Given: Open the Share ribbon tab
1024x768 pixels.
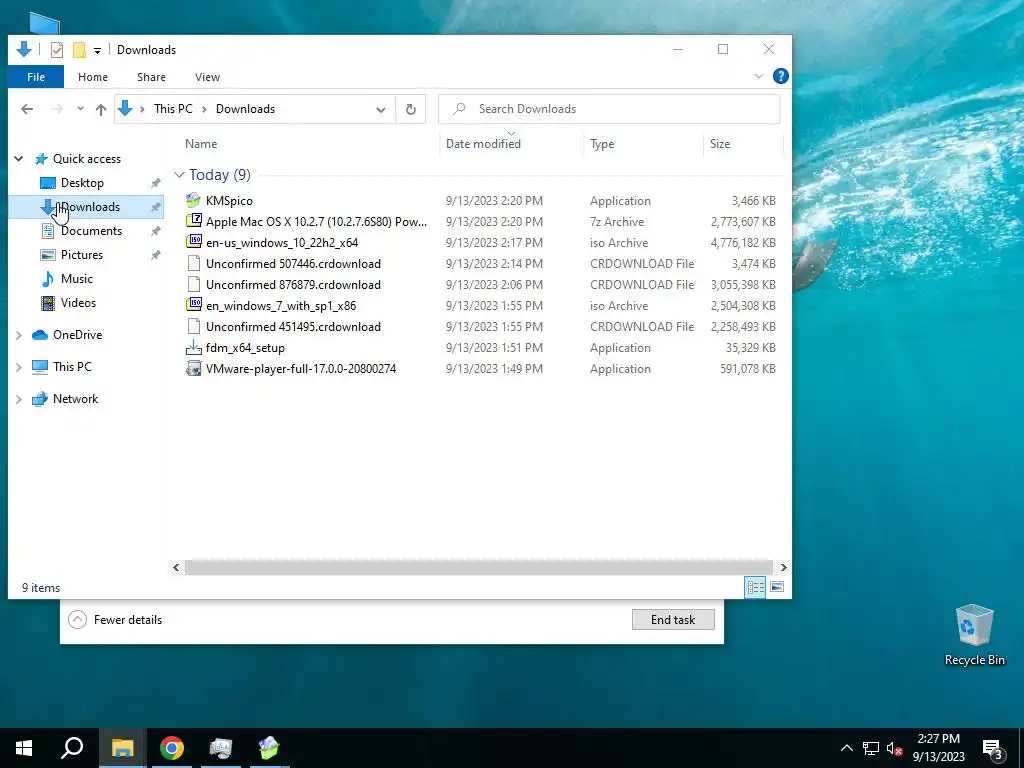Looking at the screenshot, I should (x=151, y=76).
